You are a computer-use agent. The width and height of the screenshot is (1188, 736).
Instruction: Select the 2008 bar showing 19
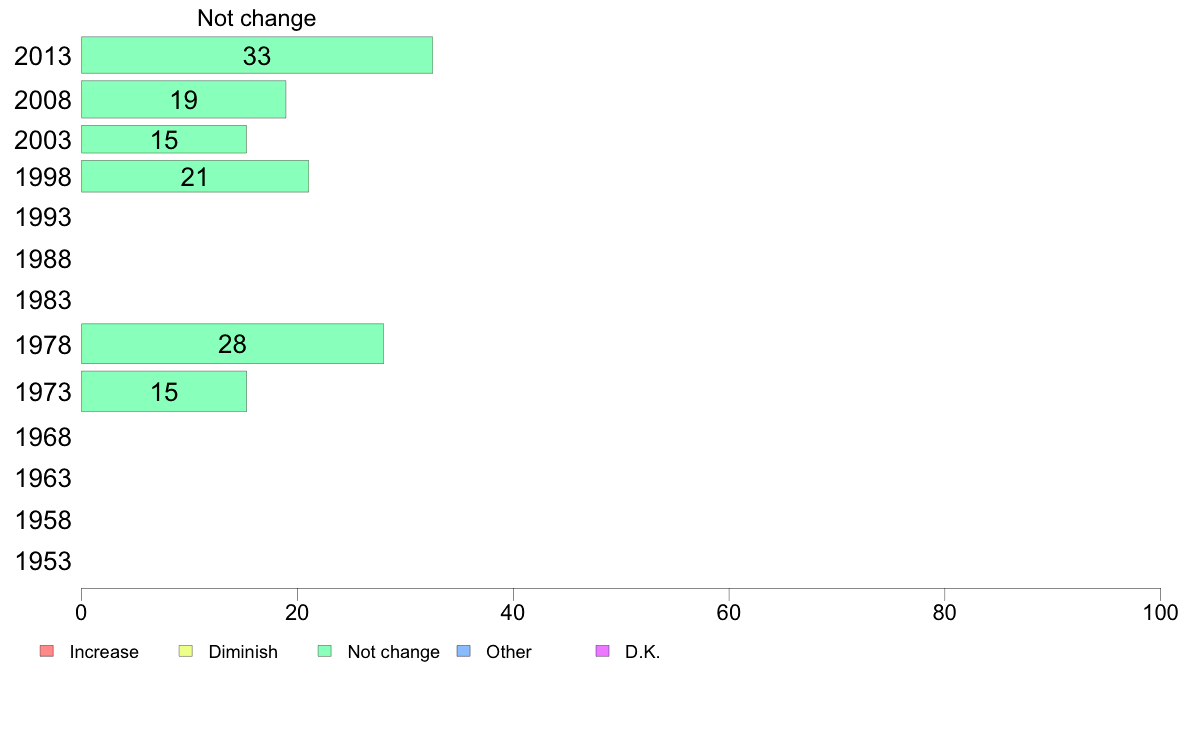[183, 99]
